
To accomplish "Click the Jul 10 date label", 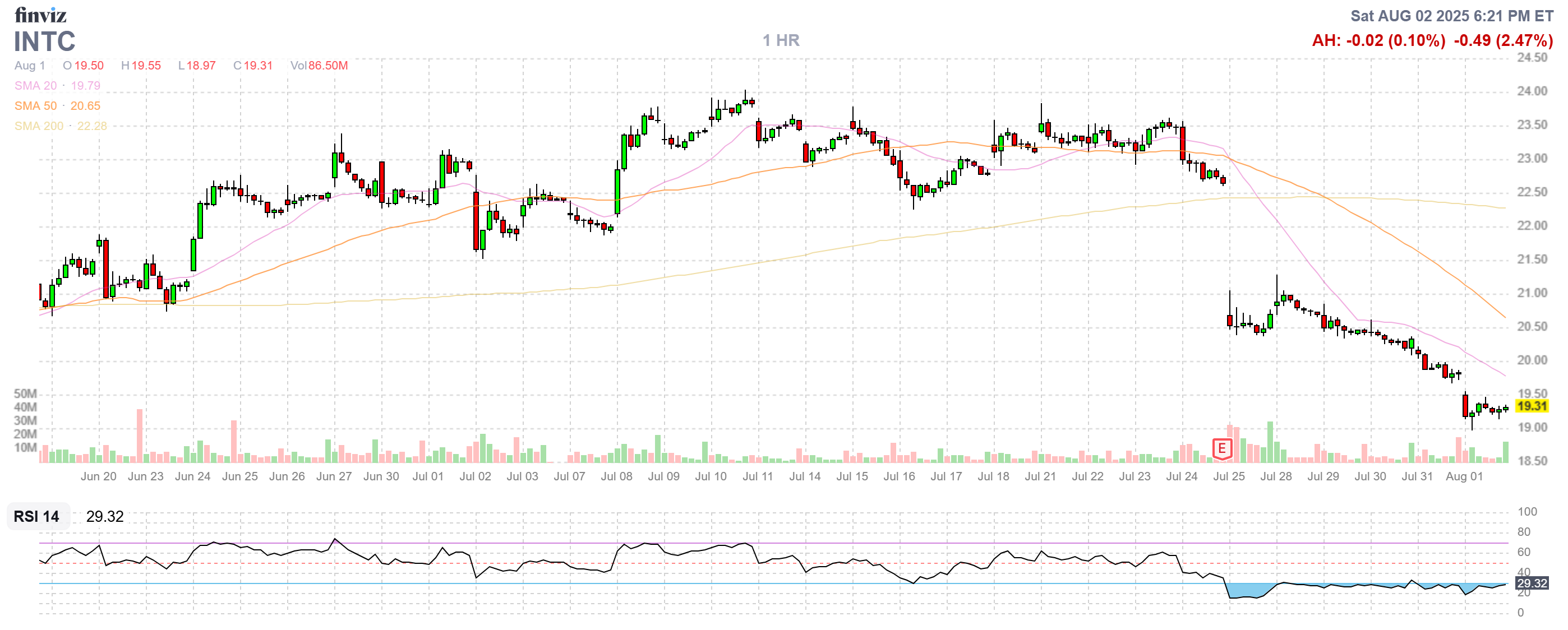I will (711, 476).
